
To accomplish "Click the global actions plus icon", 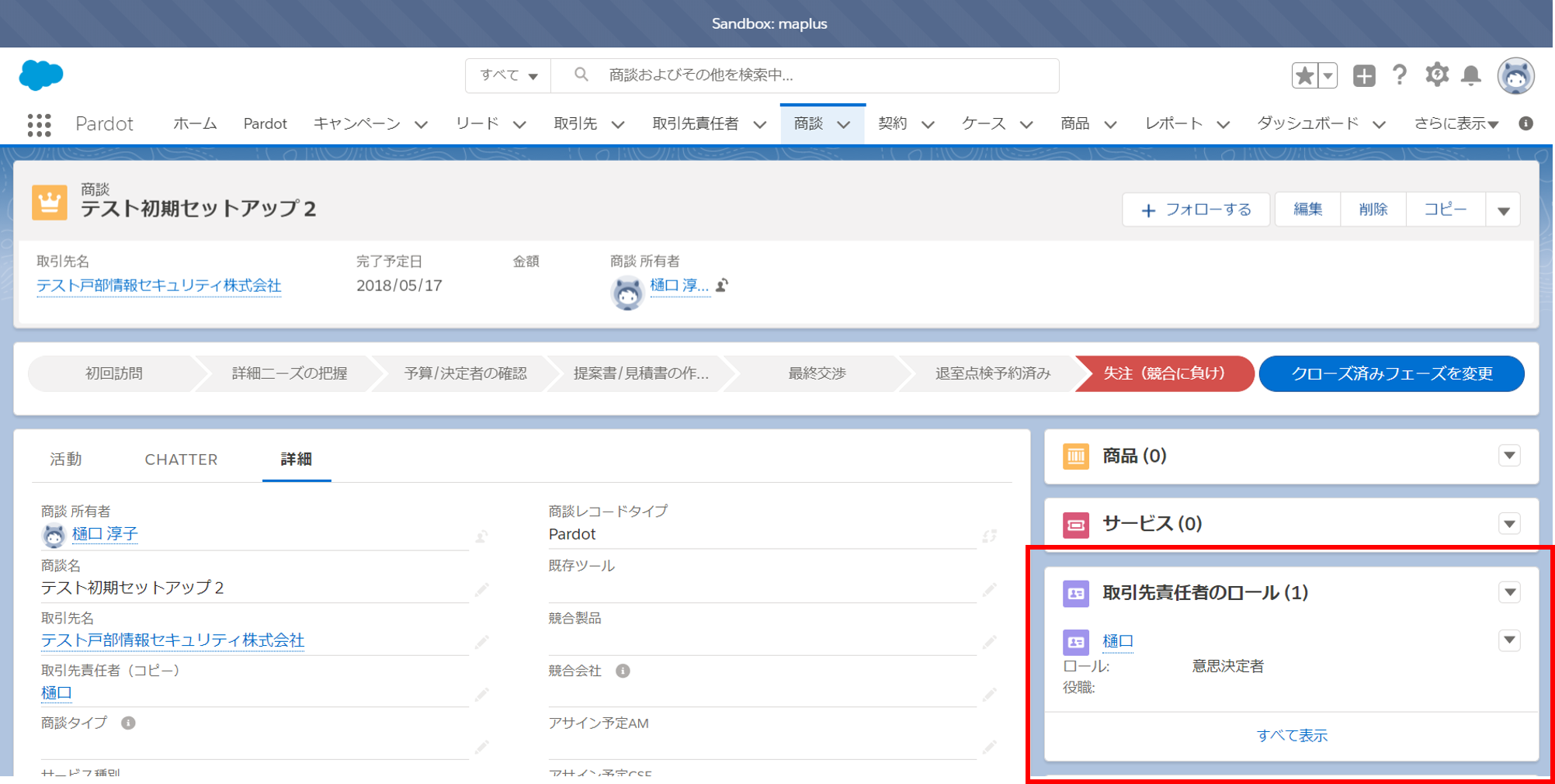I will pos(1364,75).
